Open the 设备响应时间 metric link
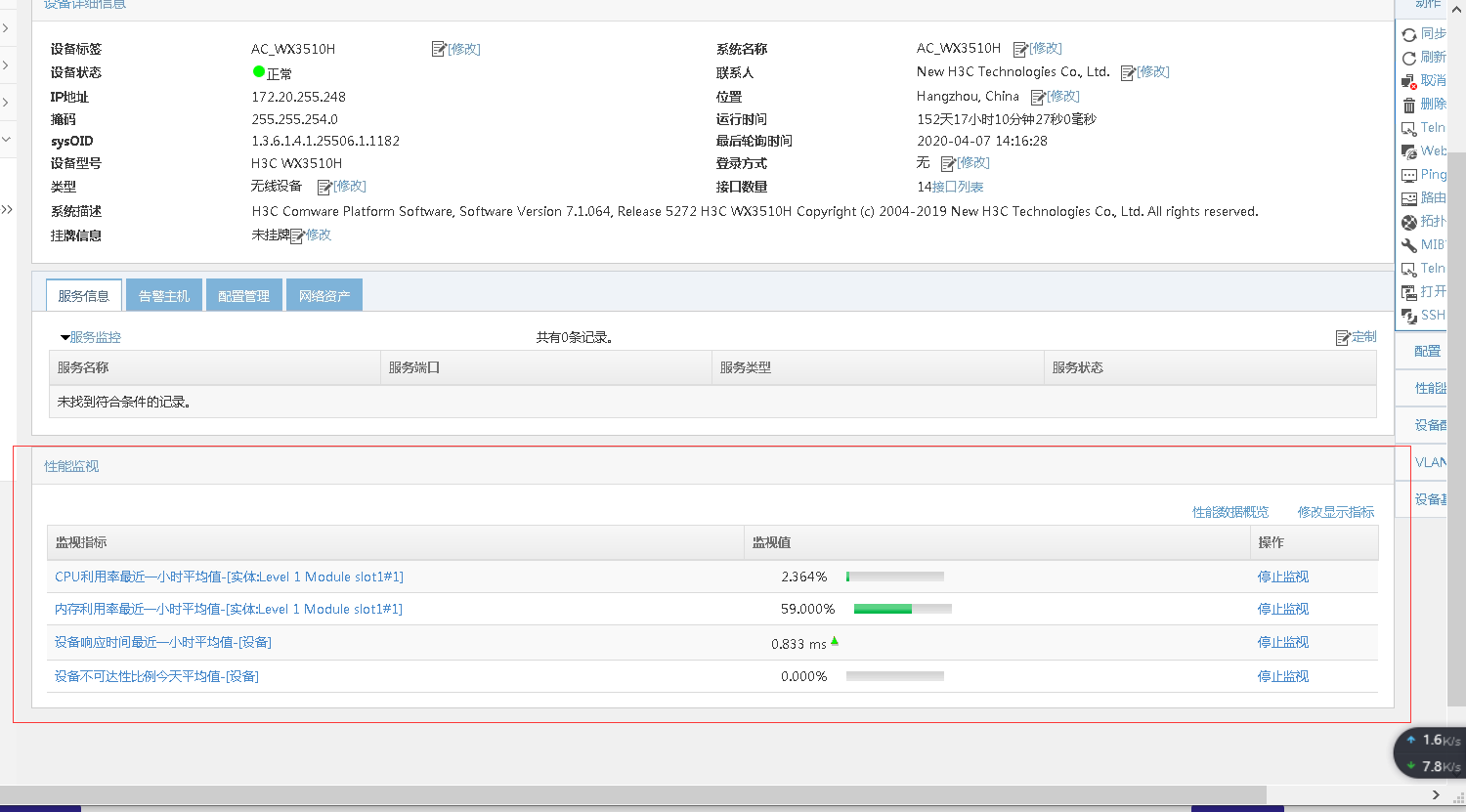 pos(163,642)
